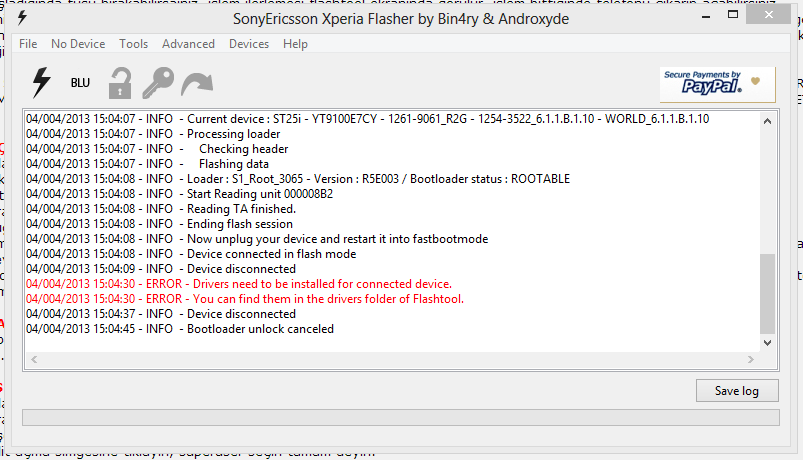Click log line 'Loader : S1_Root_3065'
This screenshot has width=803, height=460.
[x=298, y=179]
